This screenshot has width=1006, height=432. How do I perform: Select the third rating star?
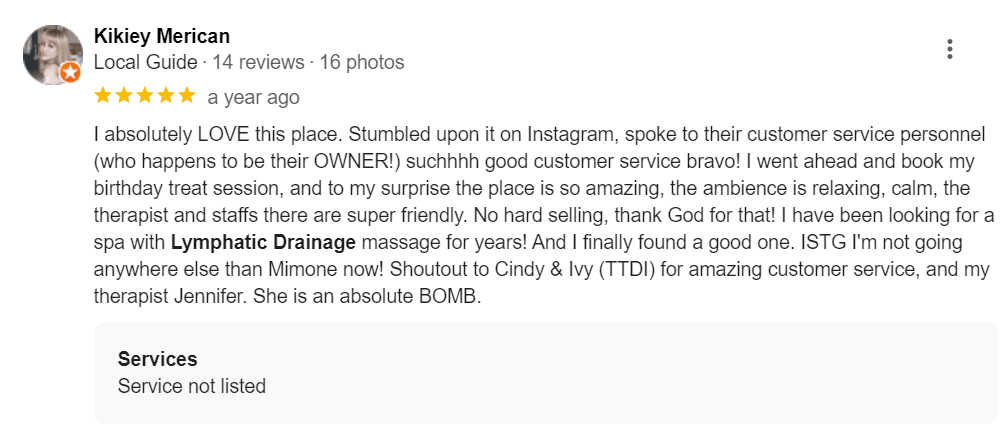pos(144,97)
